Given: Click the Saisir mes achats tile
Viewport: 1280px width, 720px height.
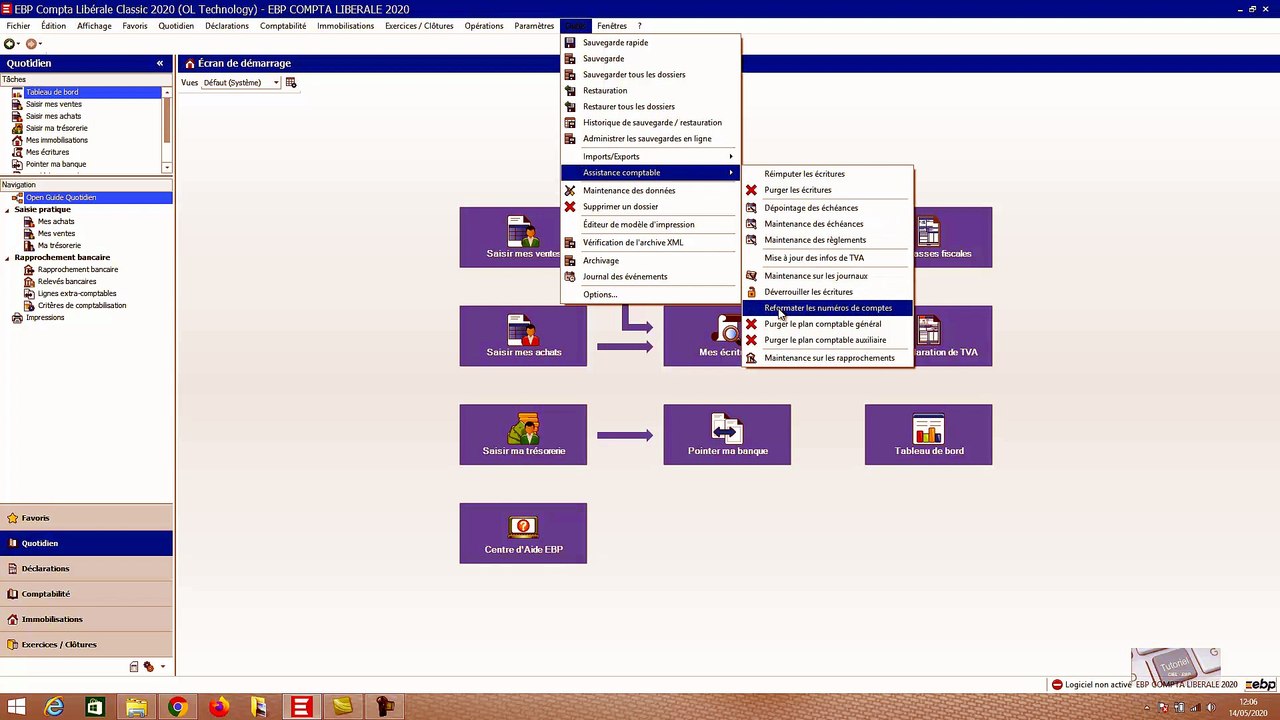Looking at the screenshot, I should pyautogui.click(x=523, y=336).
